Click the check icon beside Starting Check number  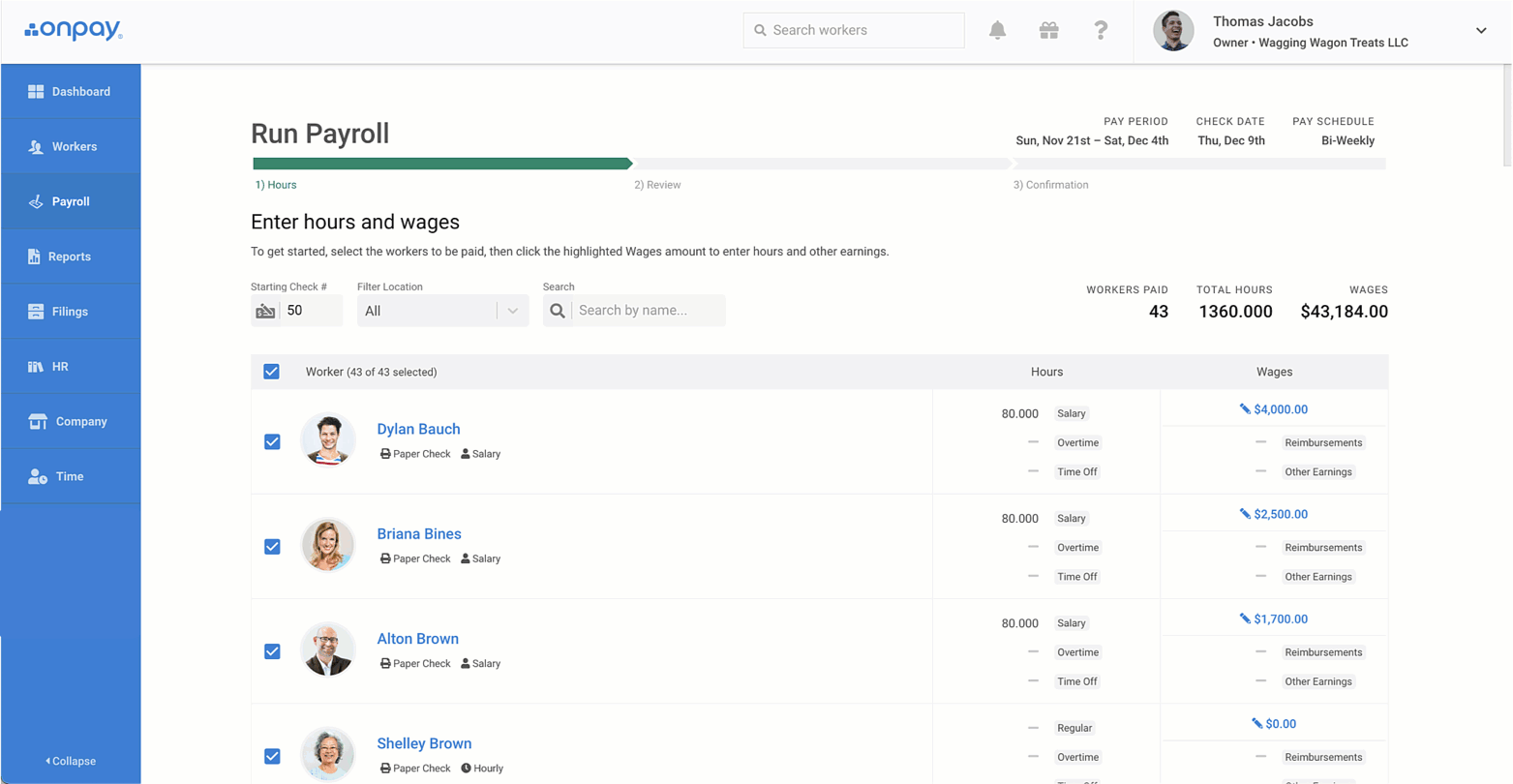tap(265, 311)
